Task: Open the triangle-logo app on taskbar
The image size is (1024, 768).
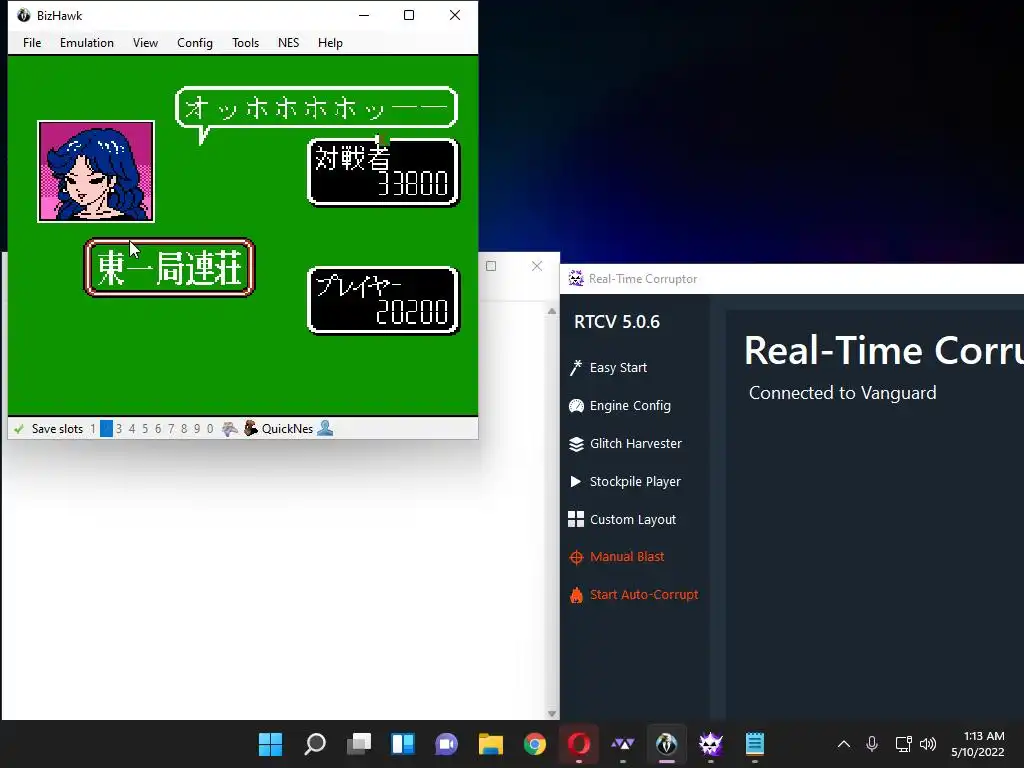Action: [x=622, y=744]
